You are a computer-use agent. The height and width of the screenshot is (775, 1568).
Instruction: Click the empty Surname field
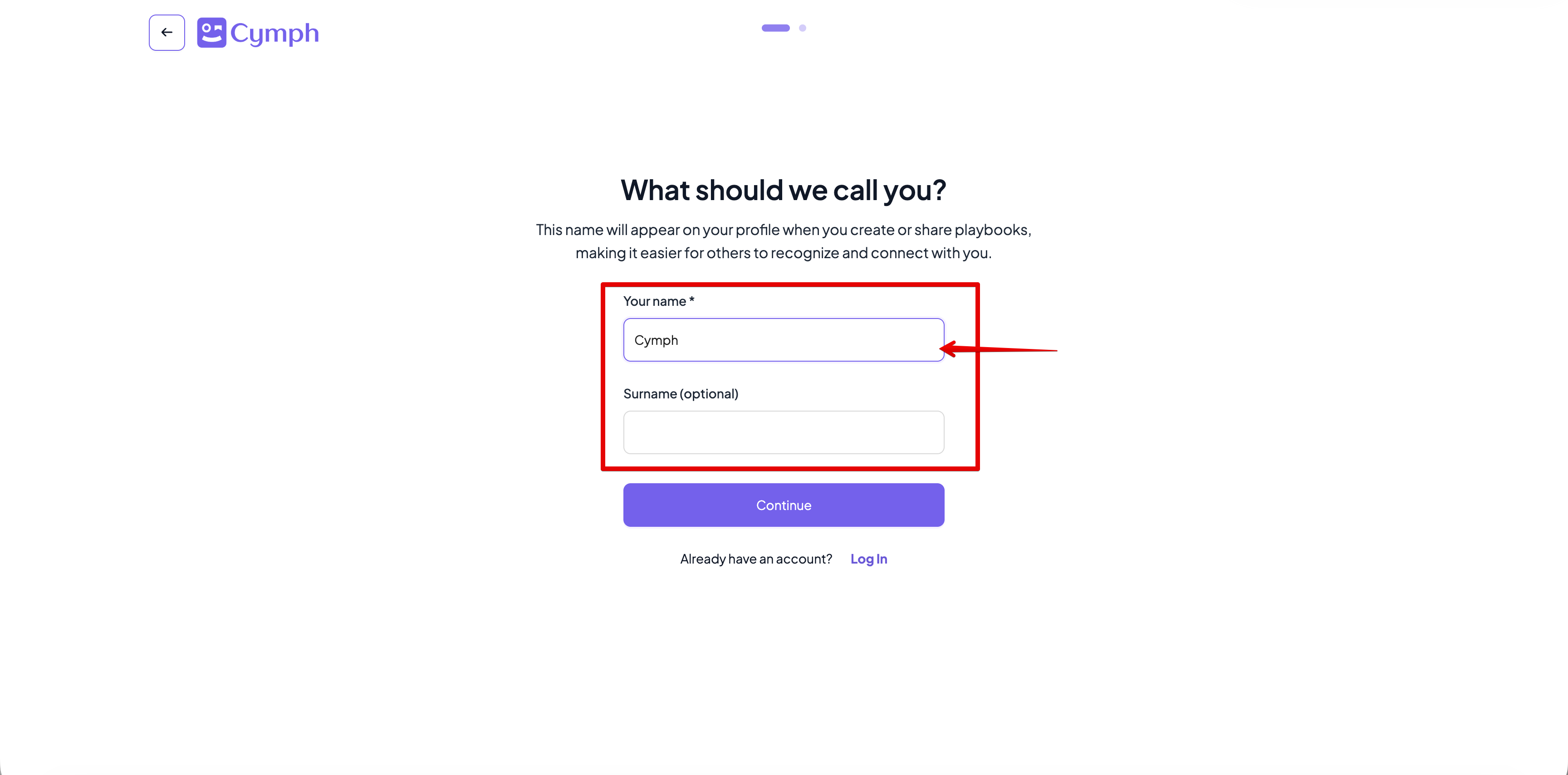[784, 432]
